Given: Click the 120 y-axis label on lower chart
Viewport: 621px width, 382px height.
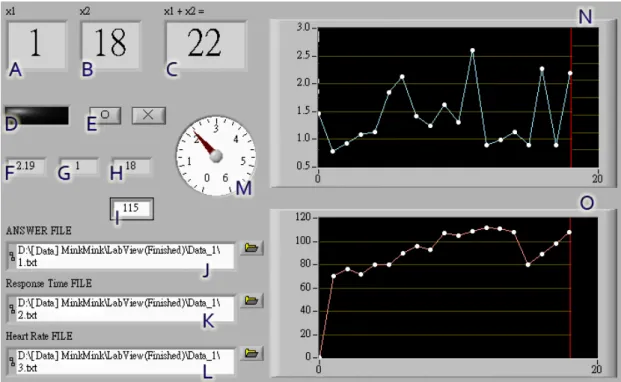Looking at the screenshot, I should [x=303, y=217].
